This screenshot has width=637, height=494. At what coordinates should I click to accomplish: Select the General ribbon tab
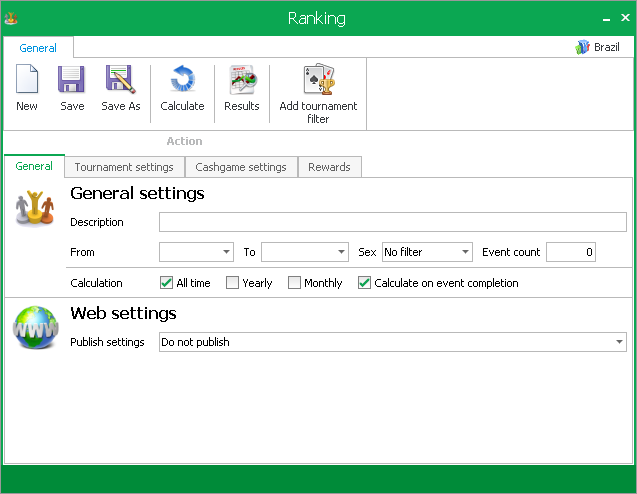38,48
